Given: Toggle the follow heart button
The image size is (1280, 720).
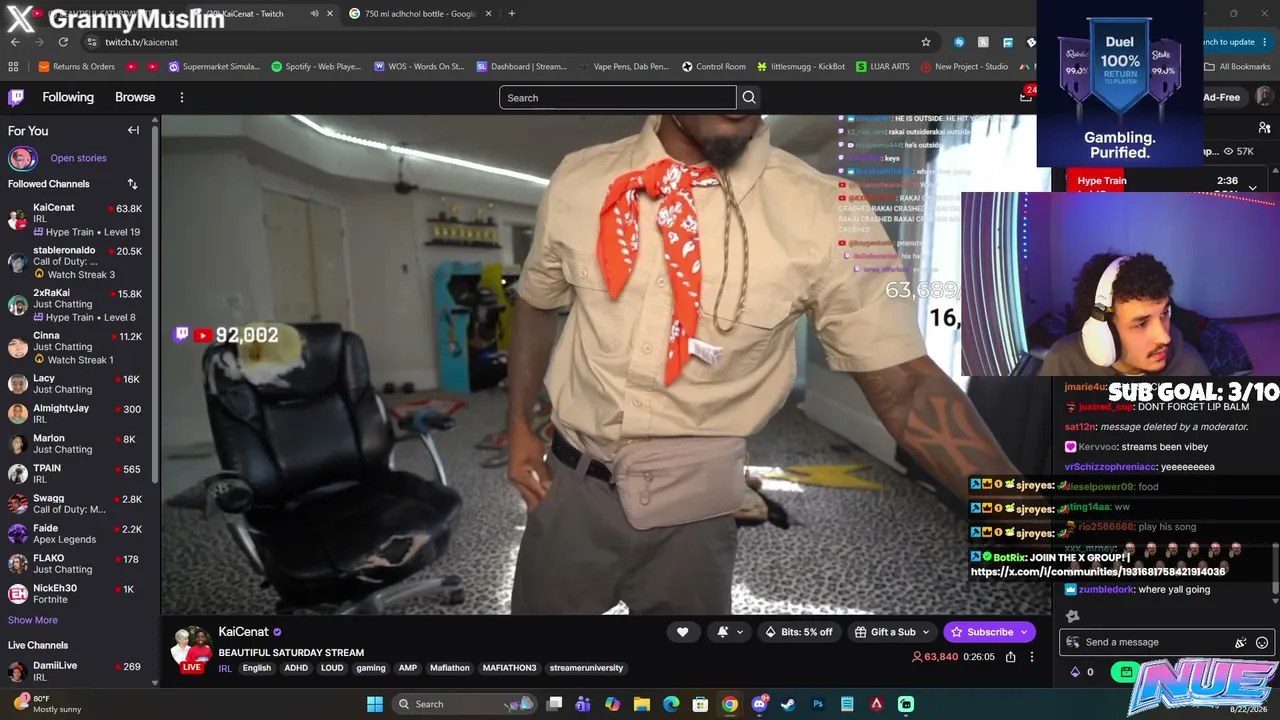Looking at the screenshot, I should point(682,632).
